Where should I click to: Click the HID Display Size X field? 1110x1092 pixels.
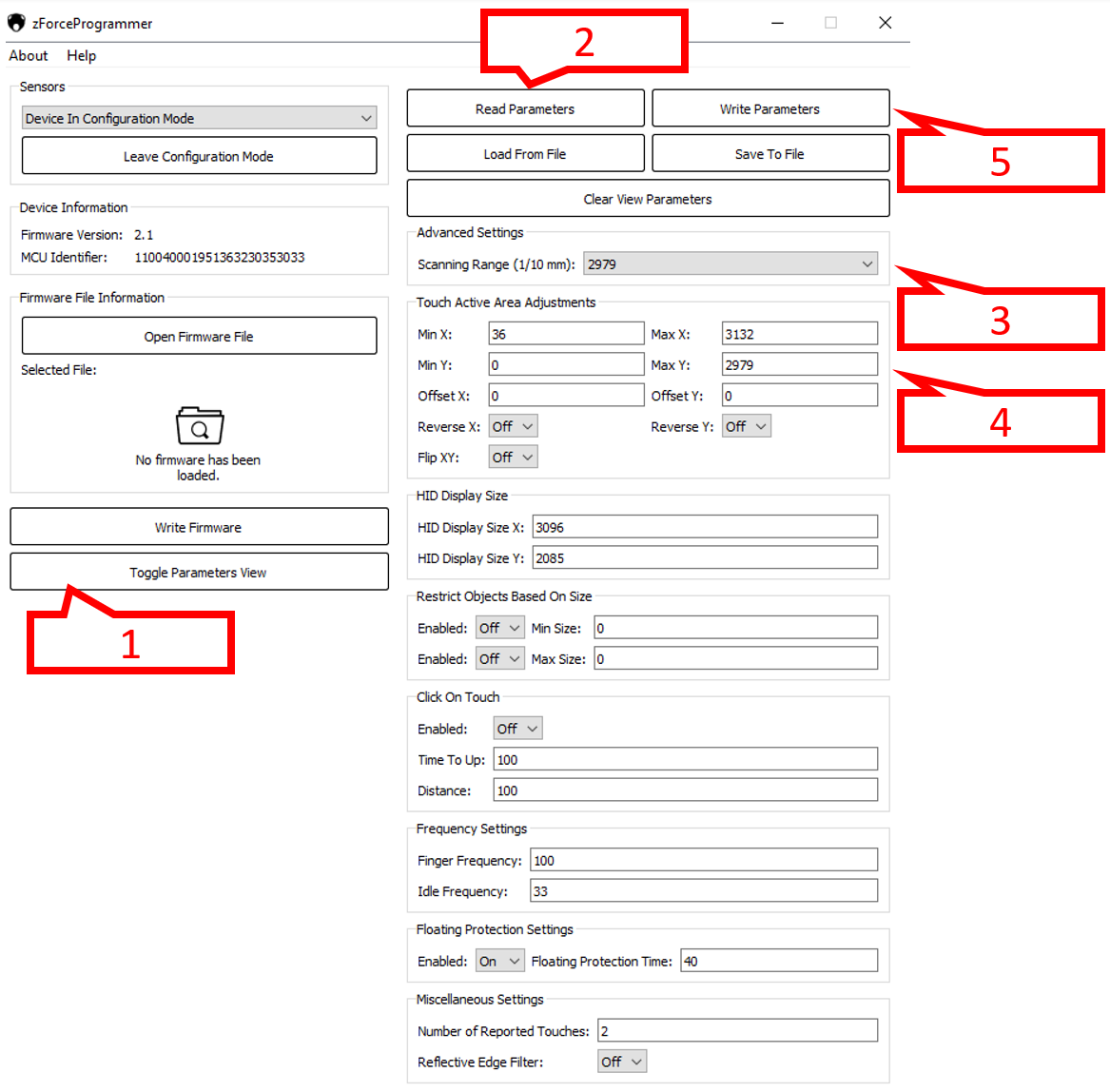[704, 527]
